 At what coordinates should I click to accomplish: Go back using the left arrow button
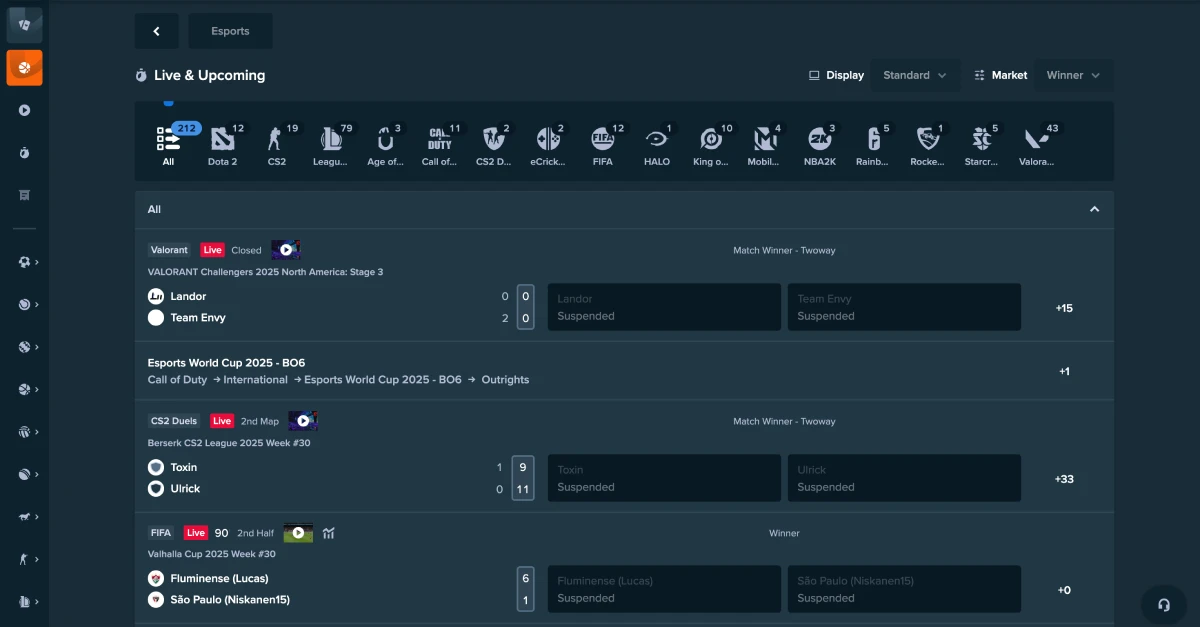tap(157, 31)
